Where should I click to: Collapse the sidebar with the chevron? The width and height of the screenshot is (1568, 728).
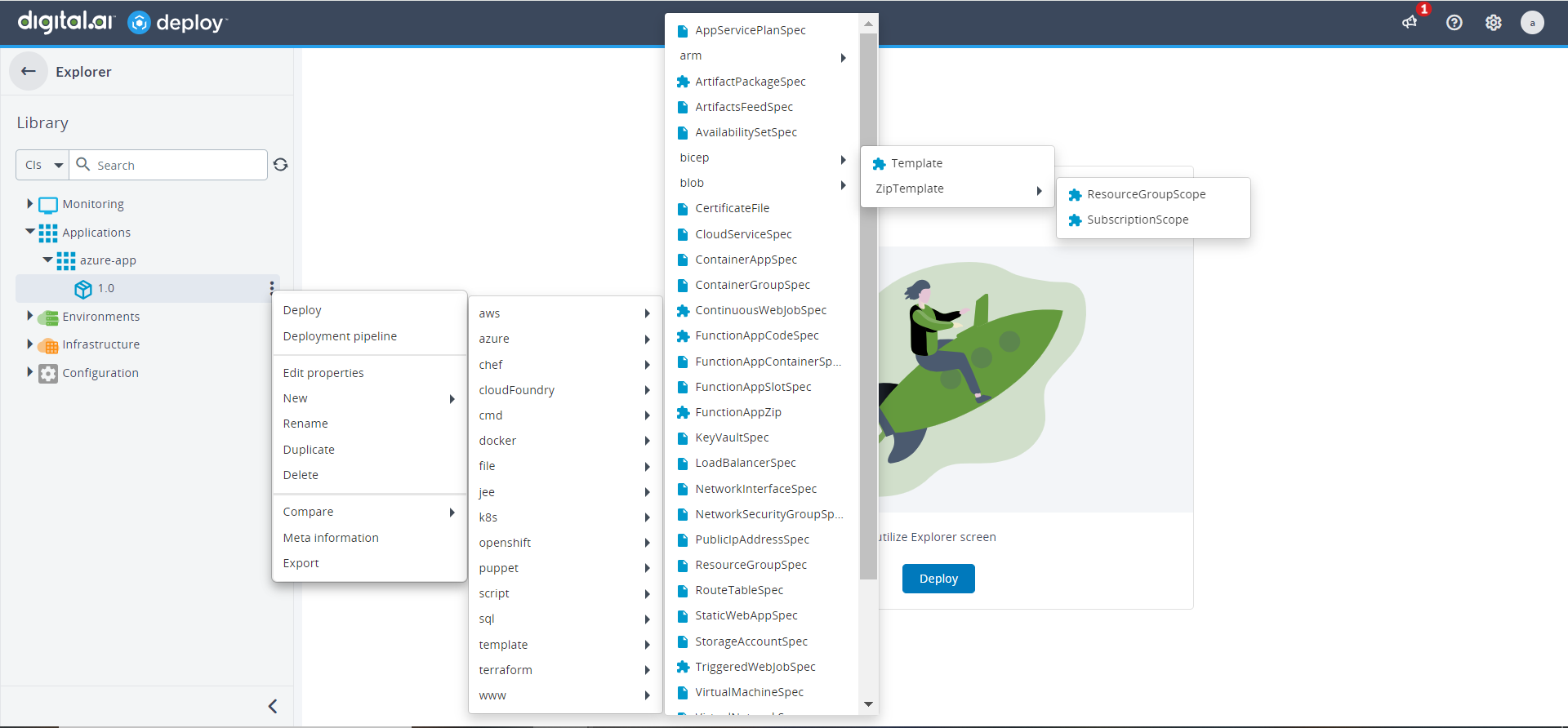(273, 706)
